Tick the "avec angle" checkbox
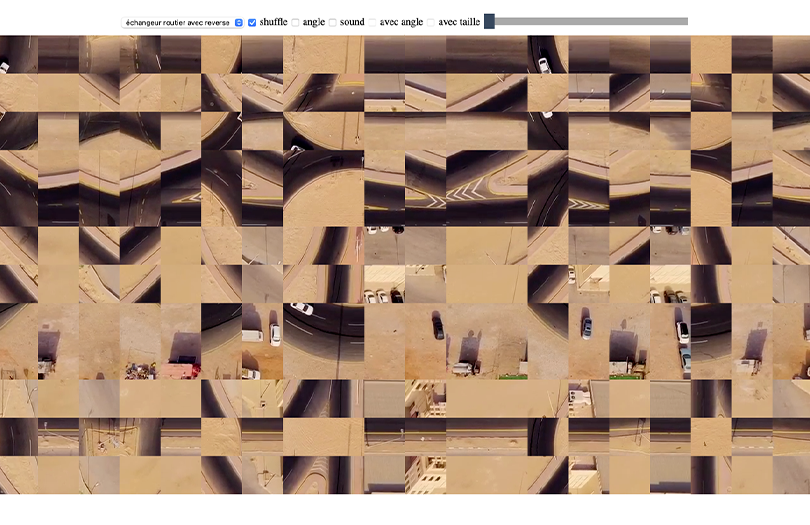Image resolution: width=810 pixels, height=525 pixels. click(x=372, y=22)
